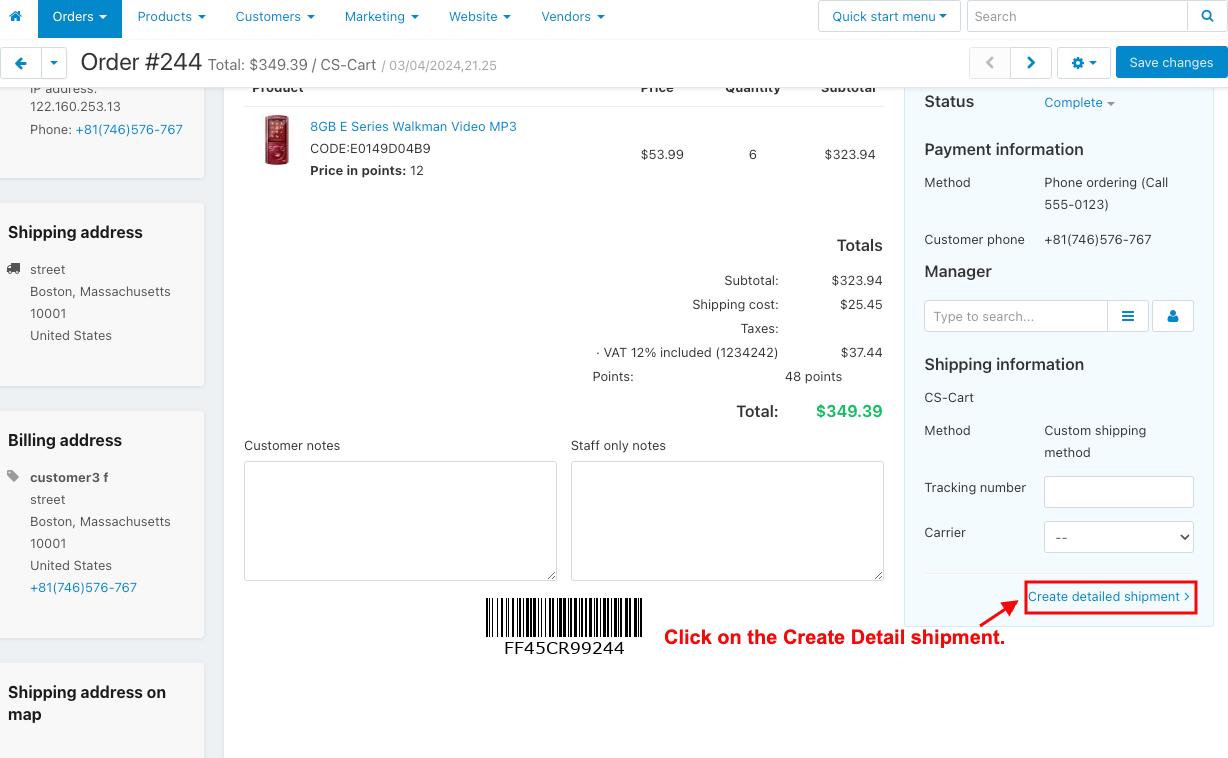Open the Marketing menu
The height and width of the screenshot is (758, 1228).
[x=381, y=17]
